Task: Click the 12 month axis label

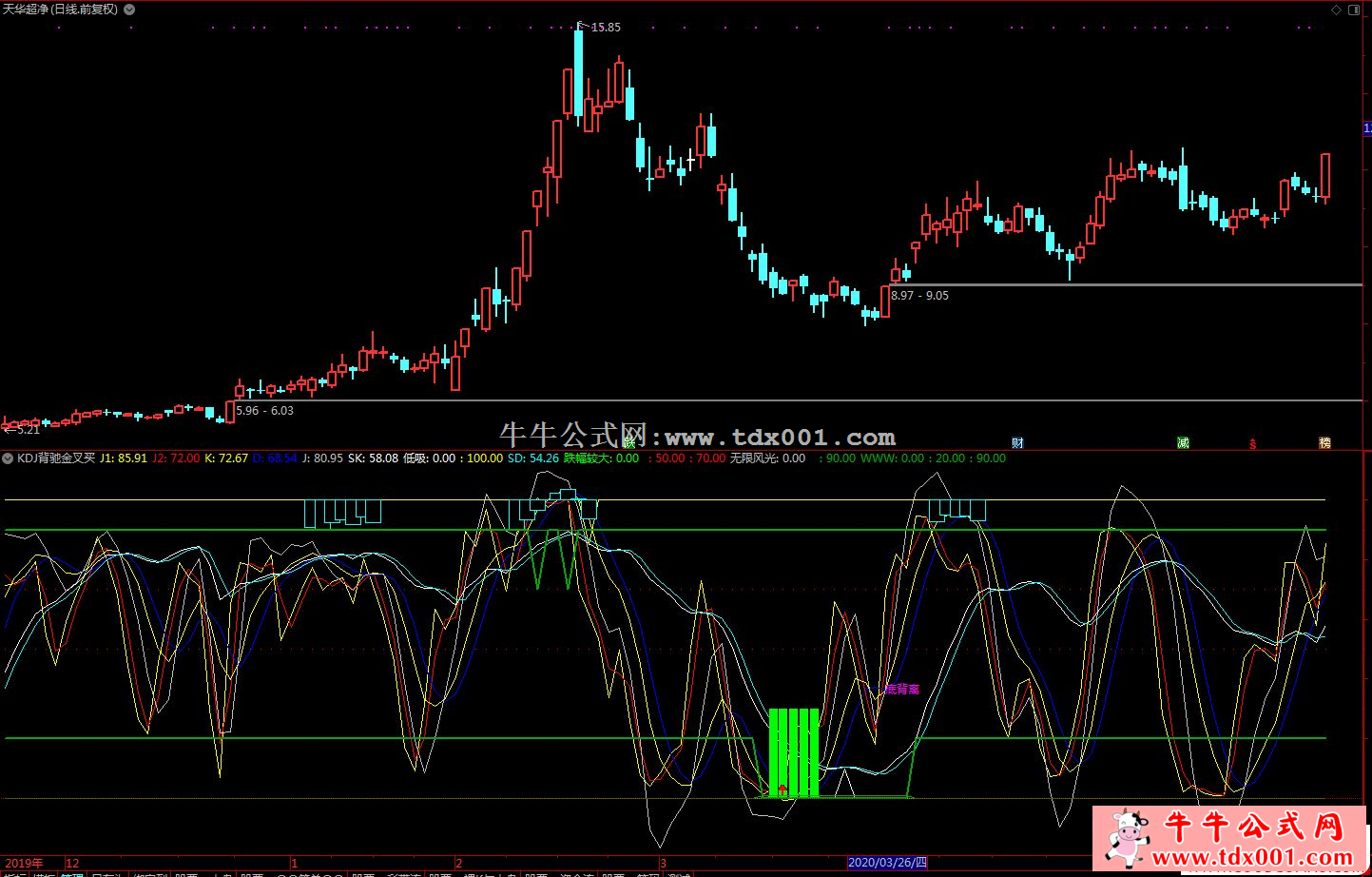Action: [x=72, y=864]
